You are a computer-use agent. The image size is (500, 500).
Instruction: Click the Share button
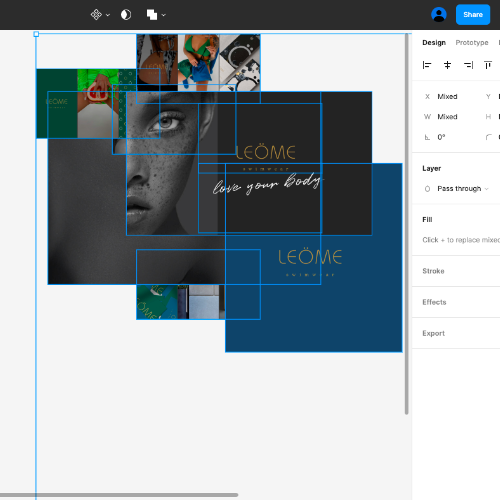[473, 15]
